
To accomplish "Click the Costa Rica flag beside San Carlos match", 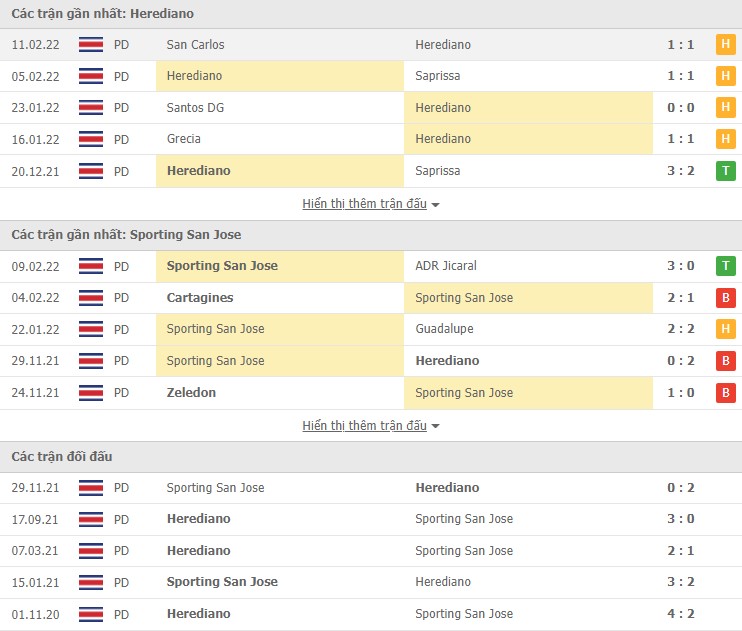I will pos(90,45).
